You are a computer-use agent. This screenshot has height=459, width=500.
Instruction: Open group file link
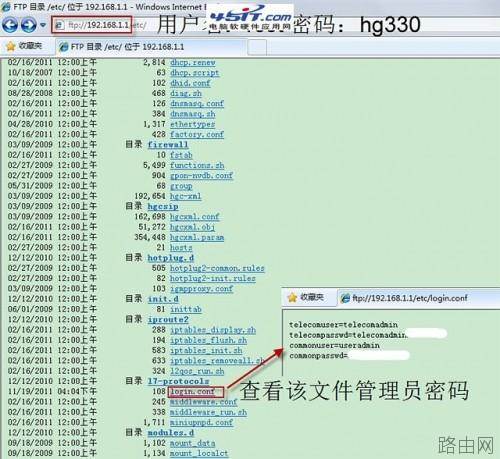coord(181,186)
